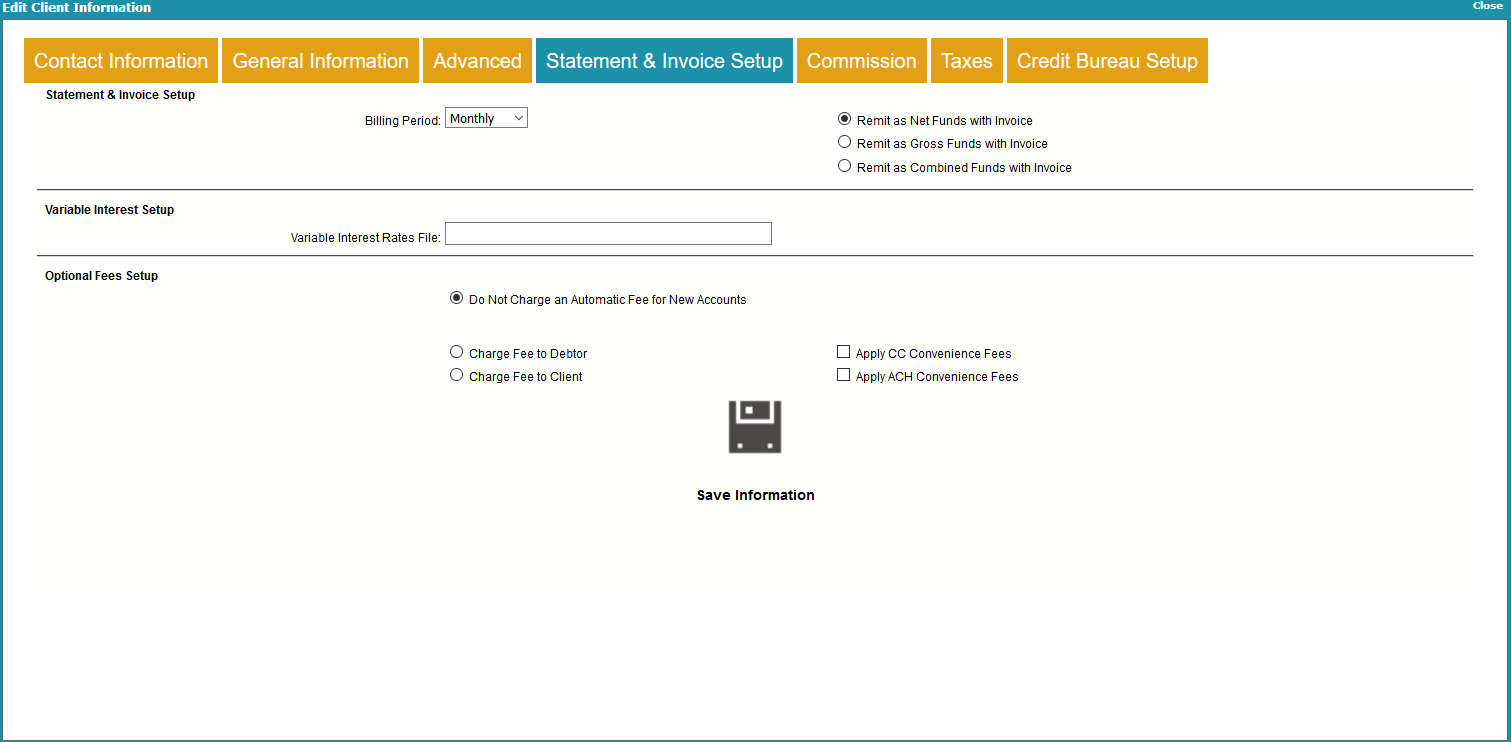
Task: Click the Edit Client Information title
Action: [77, 7]
